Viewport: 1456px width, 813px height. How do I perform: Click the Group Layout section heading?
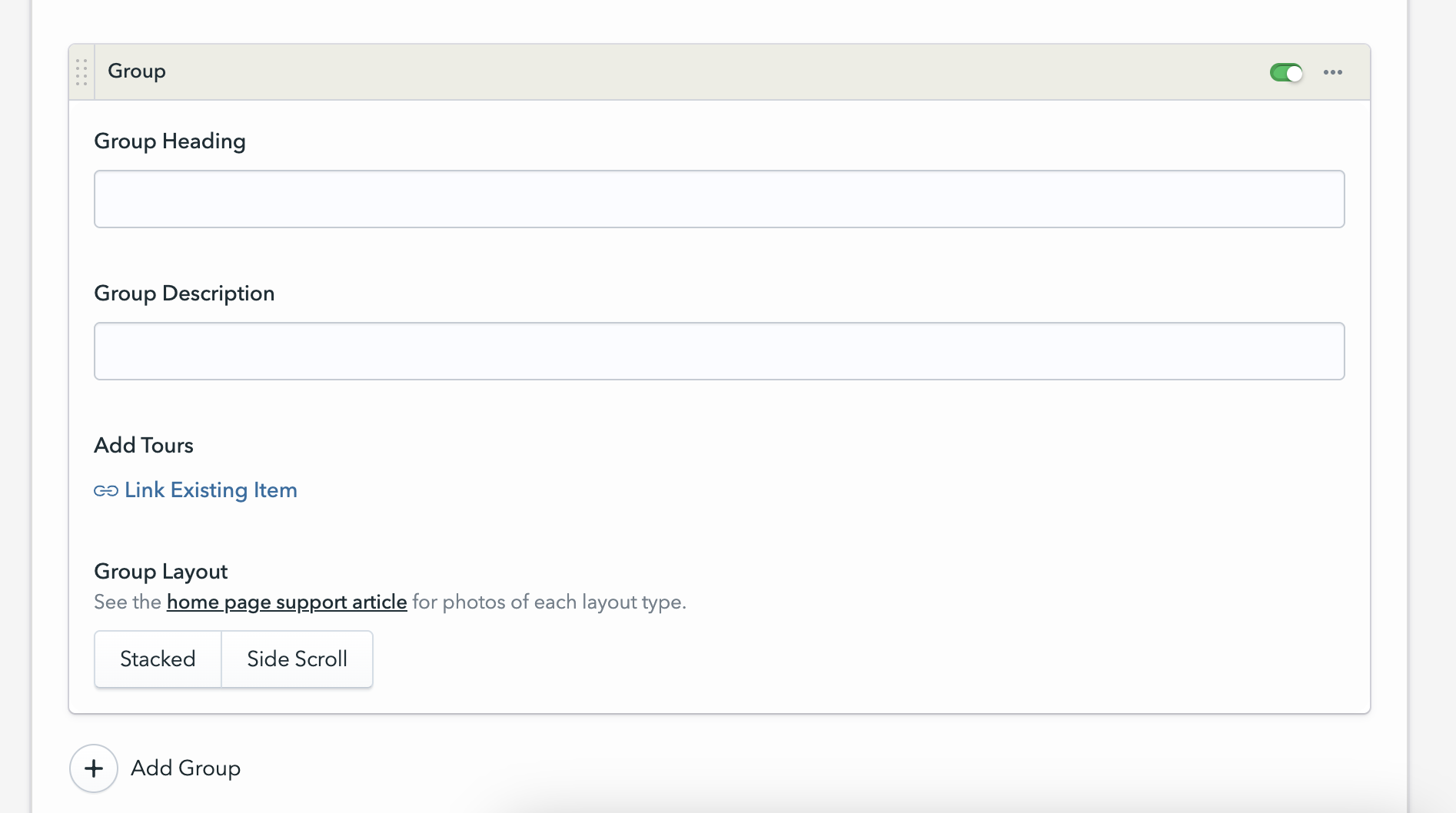pyautogui.click(x=161, y=571)
